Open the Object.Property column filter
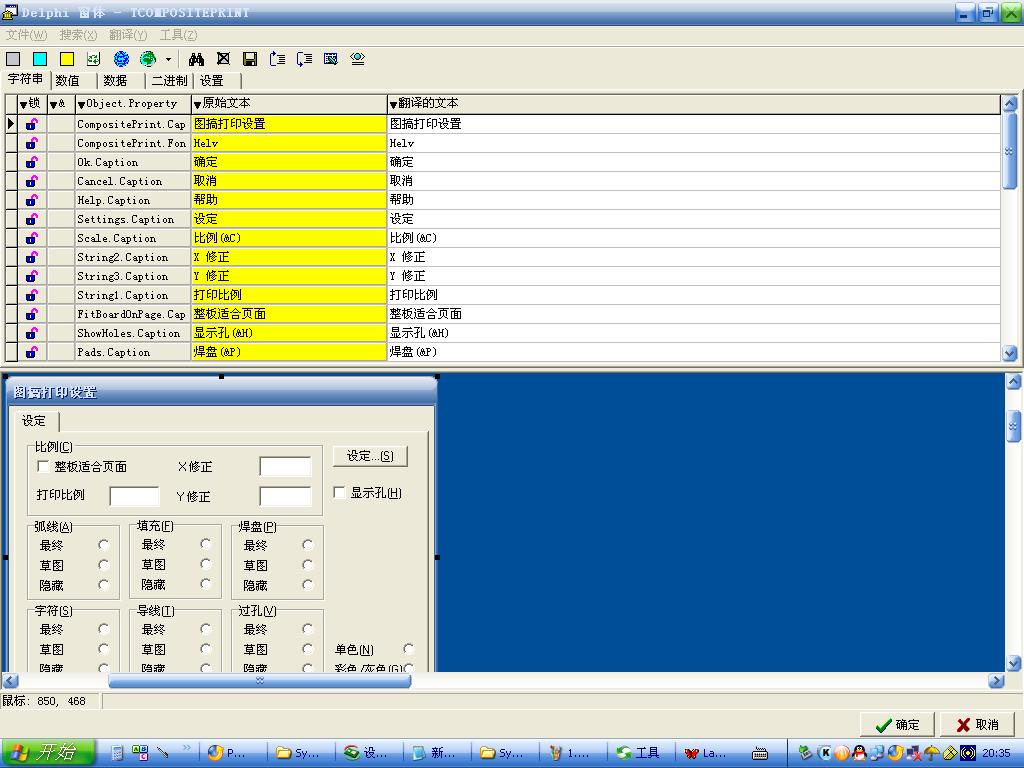Screen dimensions: 1024x768 (81, 104)
